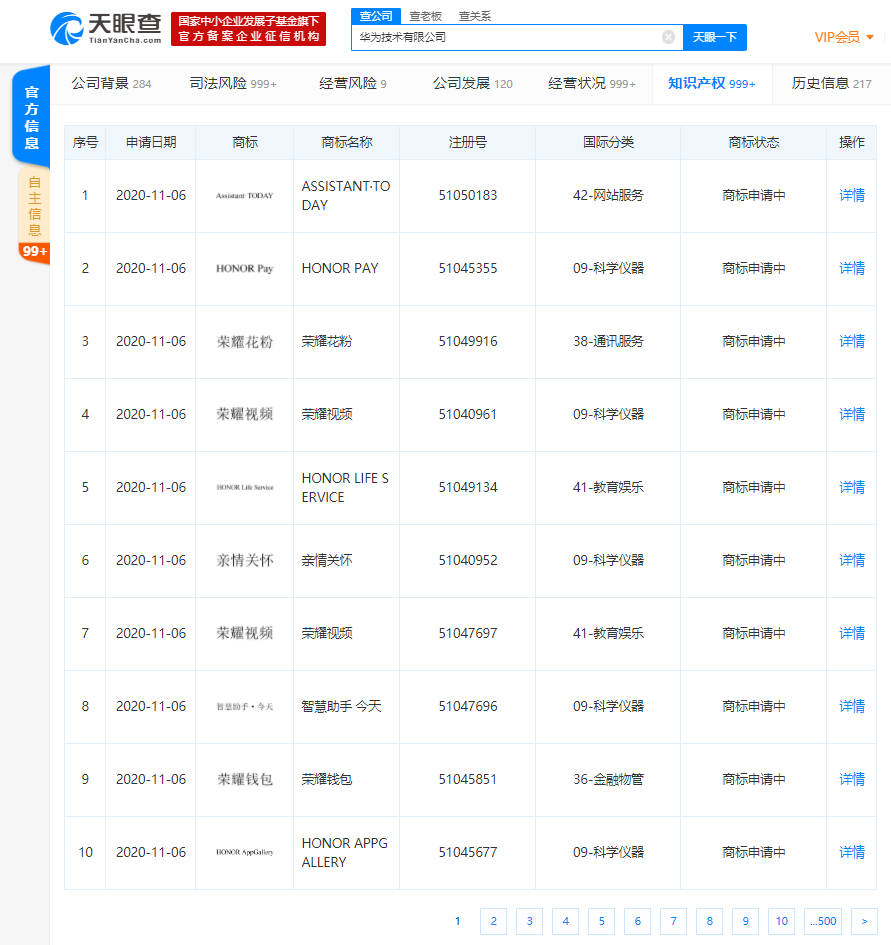Switch to the 查关系 search tab

pyautogui.click(x=475, y=16)
